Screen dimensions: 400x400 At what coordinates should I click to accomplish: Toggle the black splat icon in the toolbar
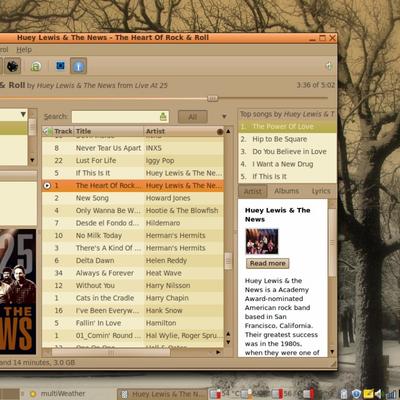pos(12,66)
